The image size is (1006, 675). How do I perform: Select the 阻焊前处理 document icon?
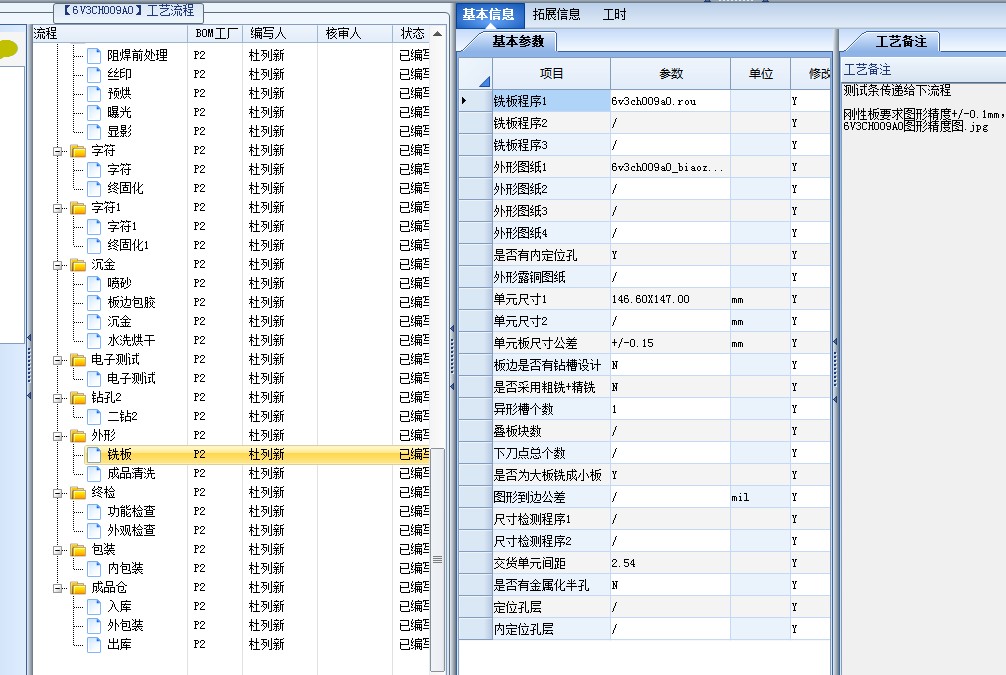pyautogui.click(x=94, y=55)
